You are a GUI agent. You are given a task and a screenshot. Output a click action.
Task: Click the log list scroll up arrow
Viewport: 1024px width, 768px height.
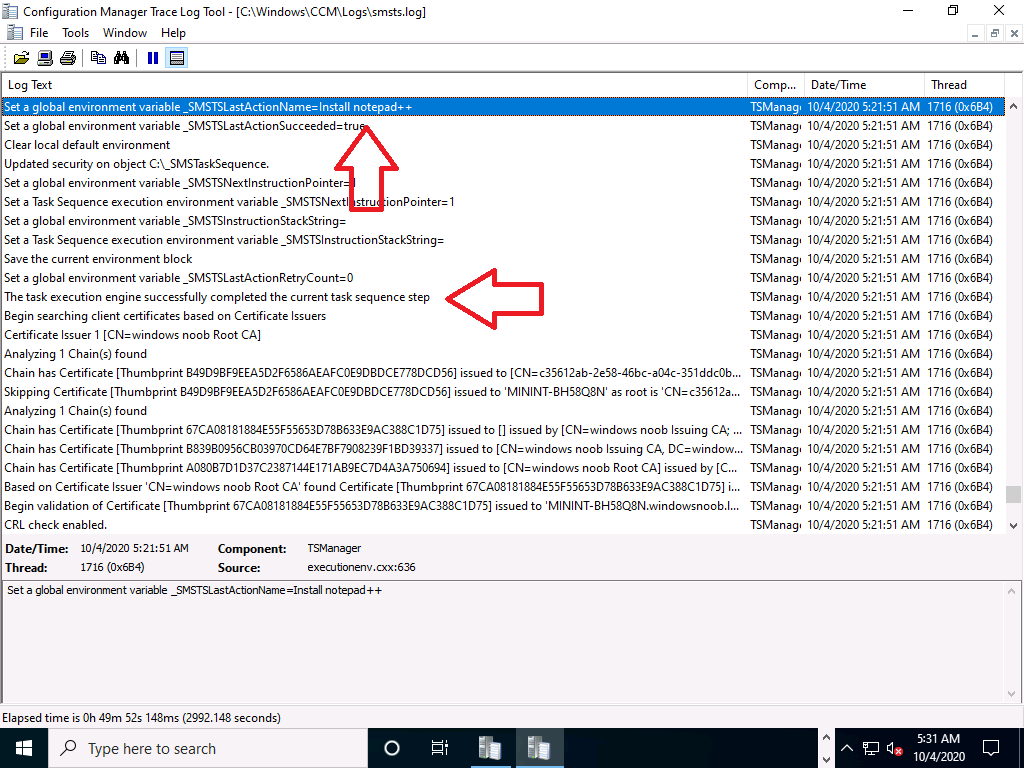click(x=1014, y=106)
